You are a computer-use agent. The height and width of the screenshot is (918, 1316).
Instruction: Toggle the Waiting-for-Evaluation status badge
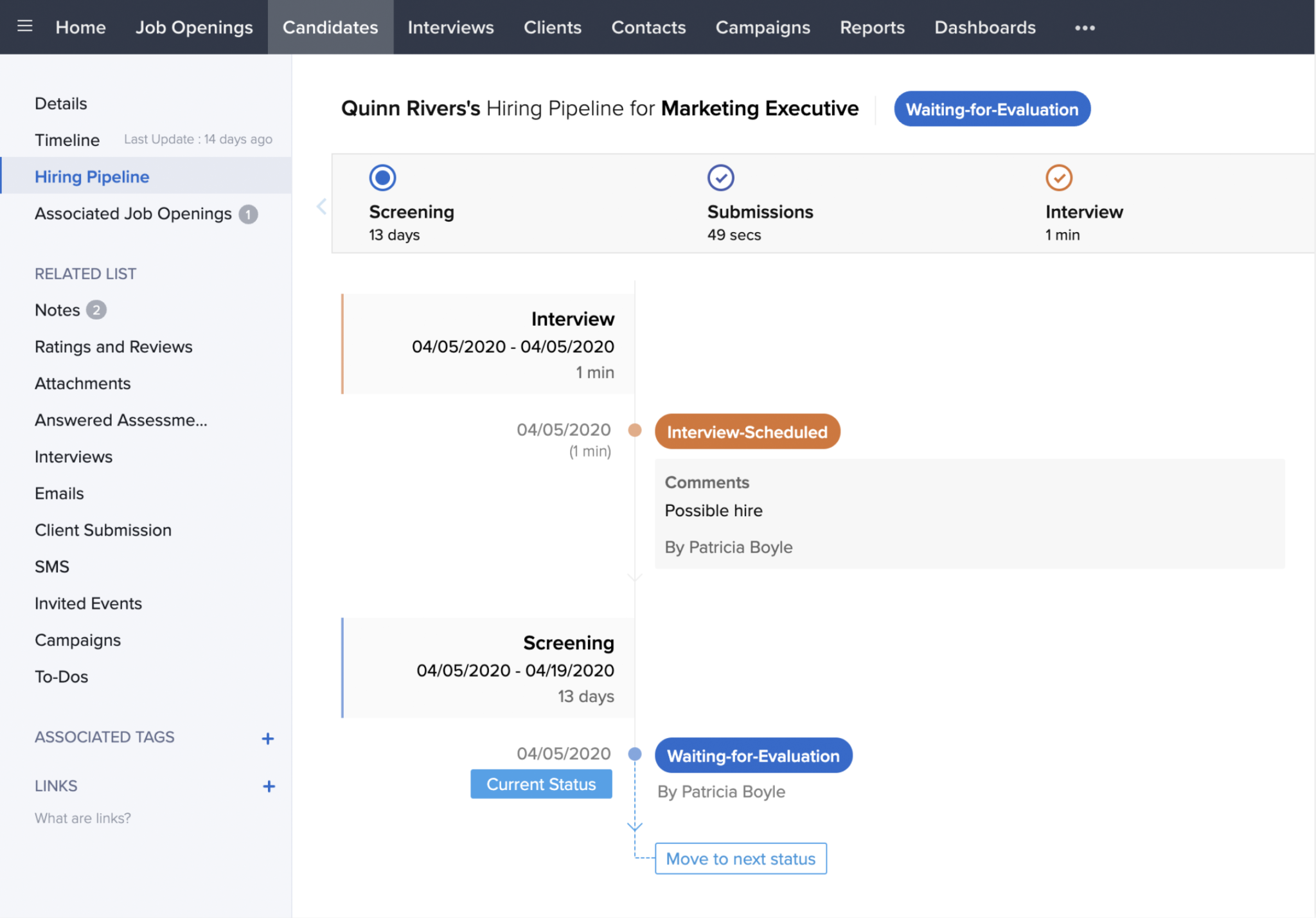(x=753, y=755)
